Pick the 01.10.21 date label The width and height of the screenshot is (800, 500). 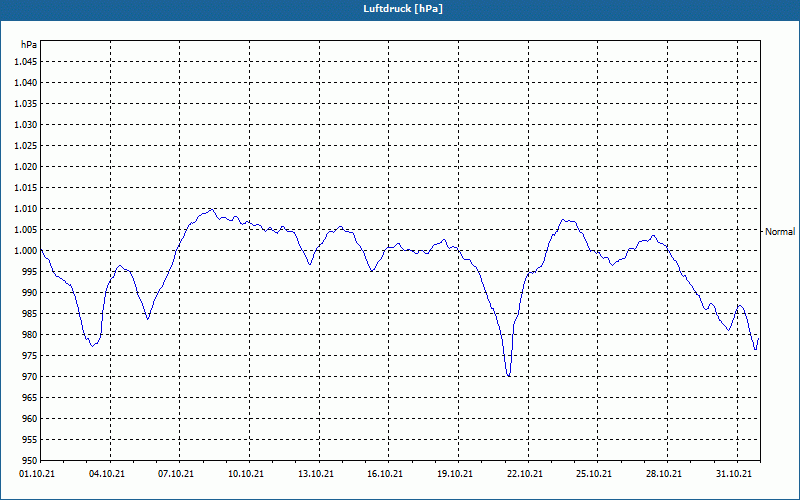37,474
